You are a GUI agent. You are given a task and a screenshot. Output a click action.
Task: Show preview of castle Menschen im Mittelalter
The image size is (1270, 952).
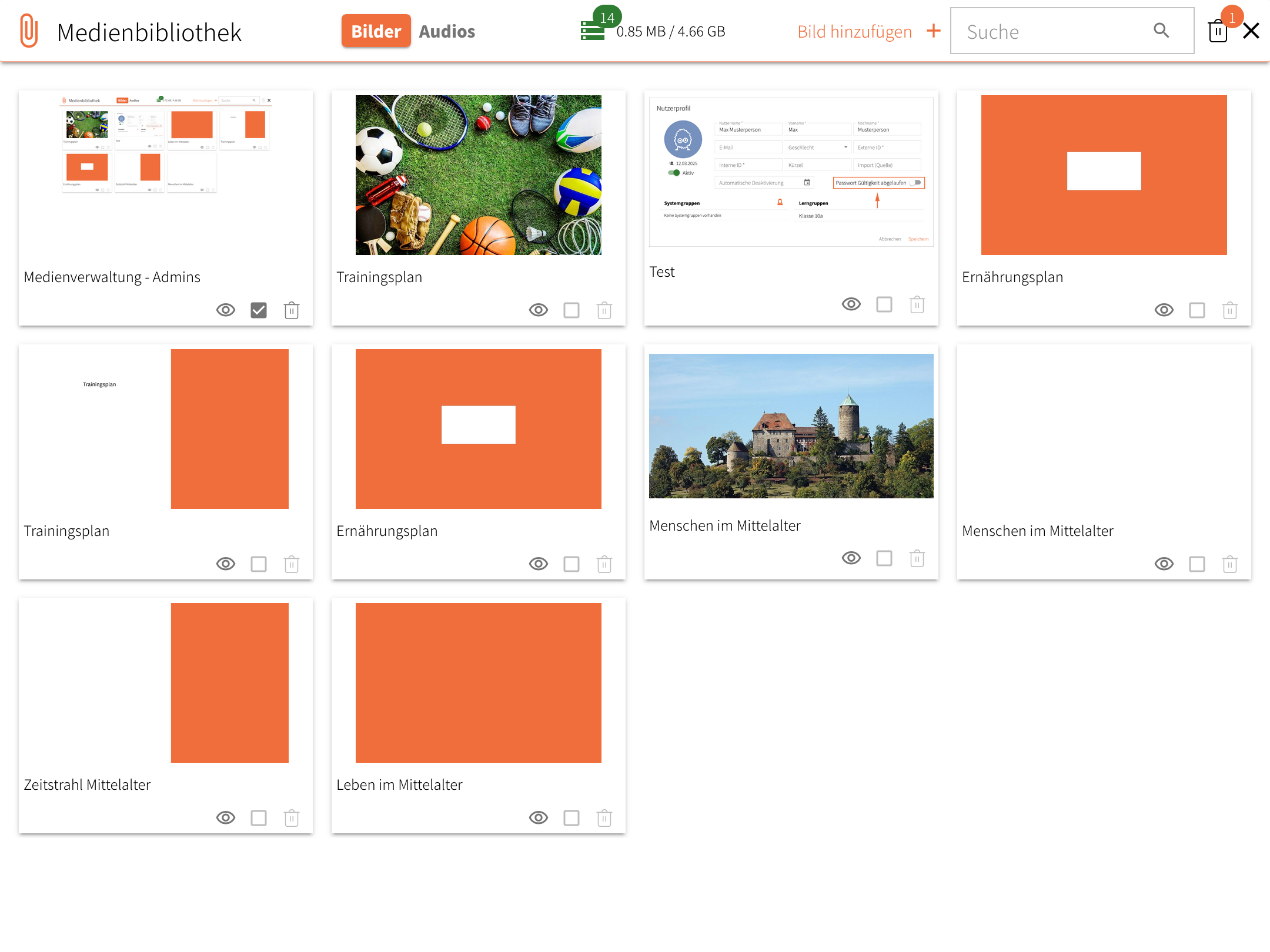[x=851, y=558]
